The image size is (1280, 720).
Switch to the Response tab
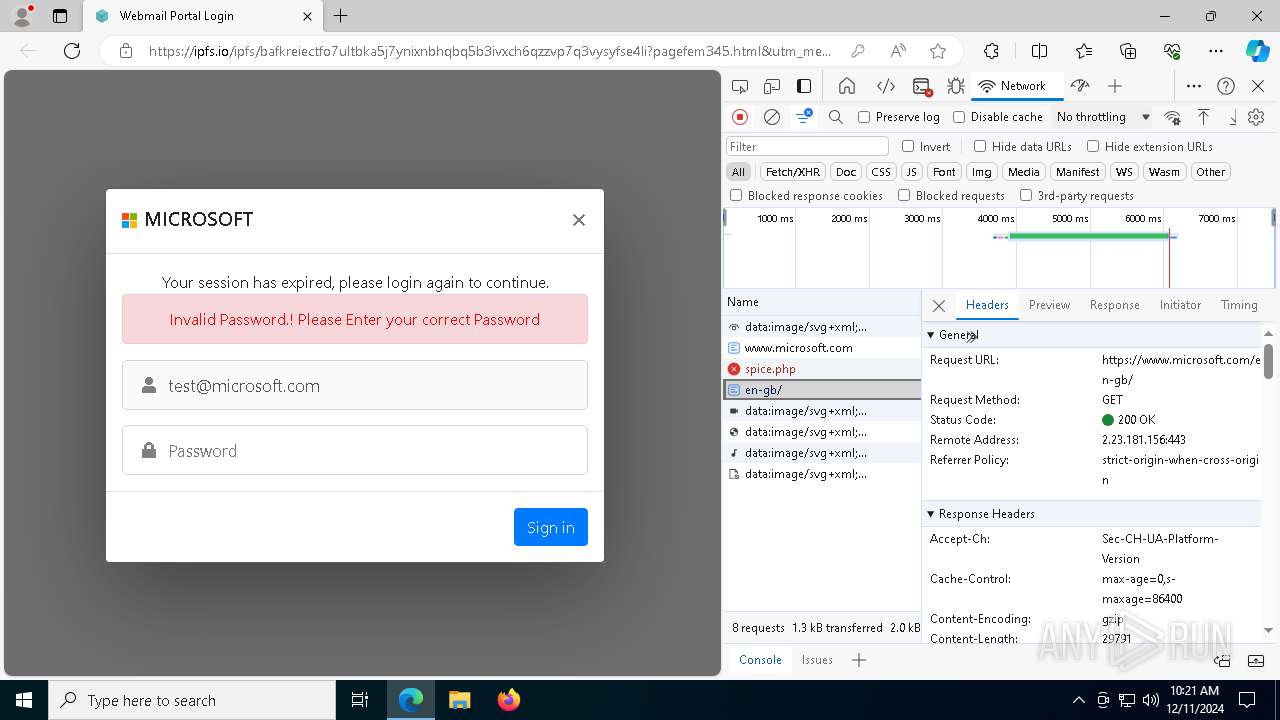tap(1114, 305)
